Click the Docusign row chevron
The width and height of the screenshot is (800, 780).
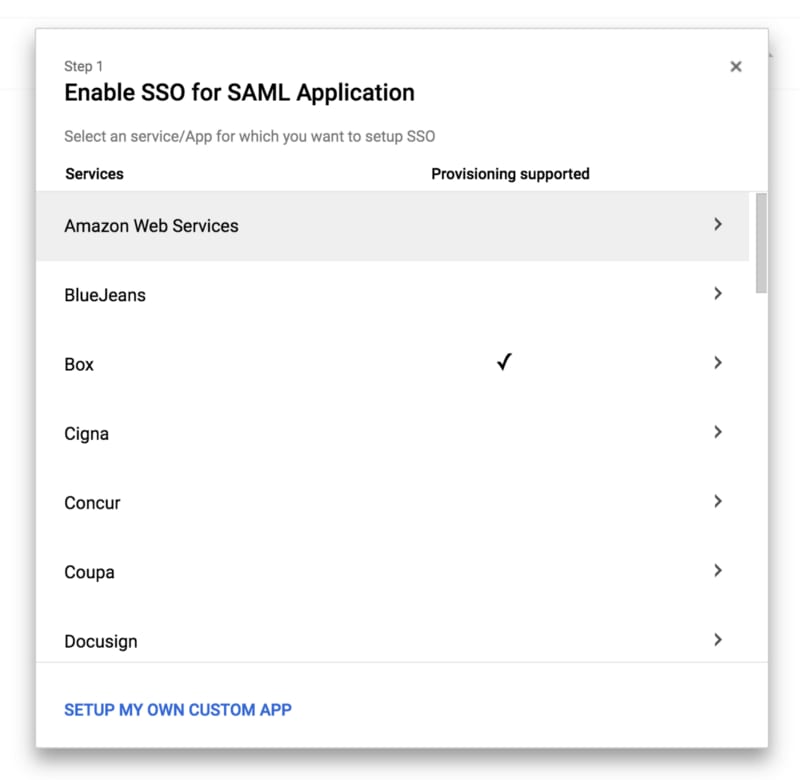pyautogui.click(x=718, y=640)
